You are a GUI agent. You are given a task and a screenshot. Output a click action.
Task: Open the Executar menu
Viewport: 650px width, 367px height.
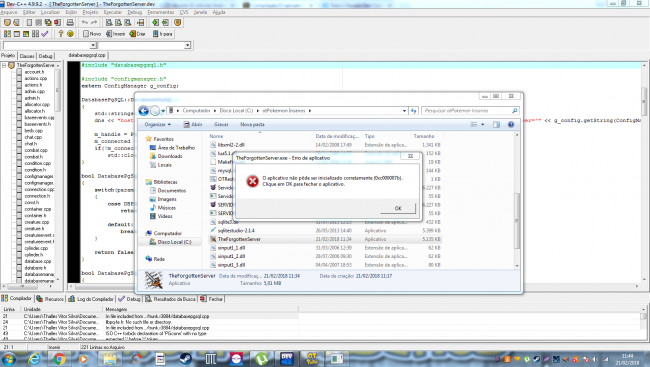pos(113,12)
